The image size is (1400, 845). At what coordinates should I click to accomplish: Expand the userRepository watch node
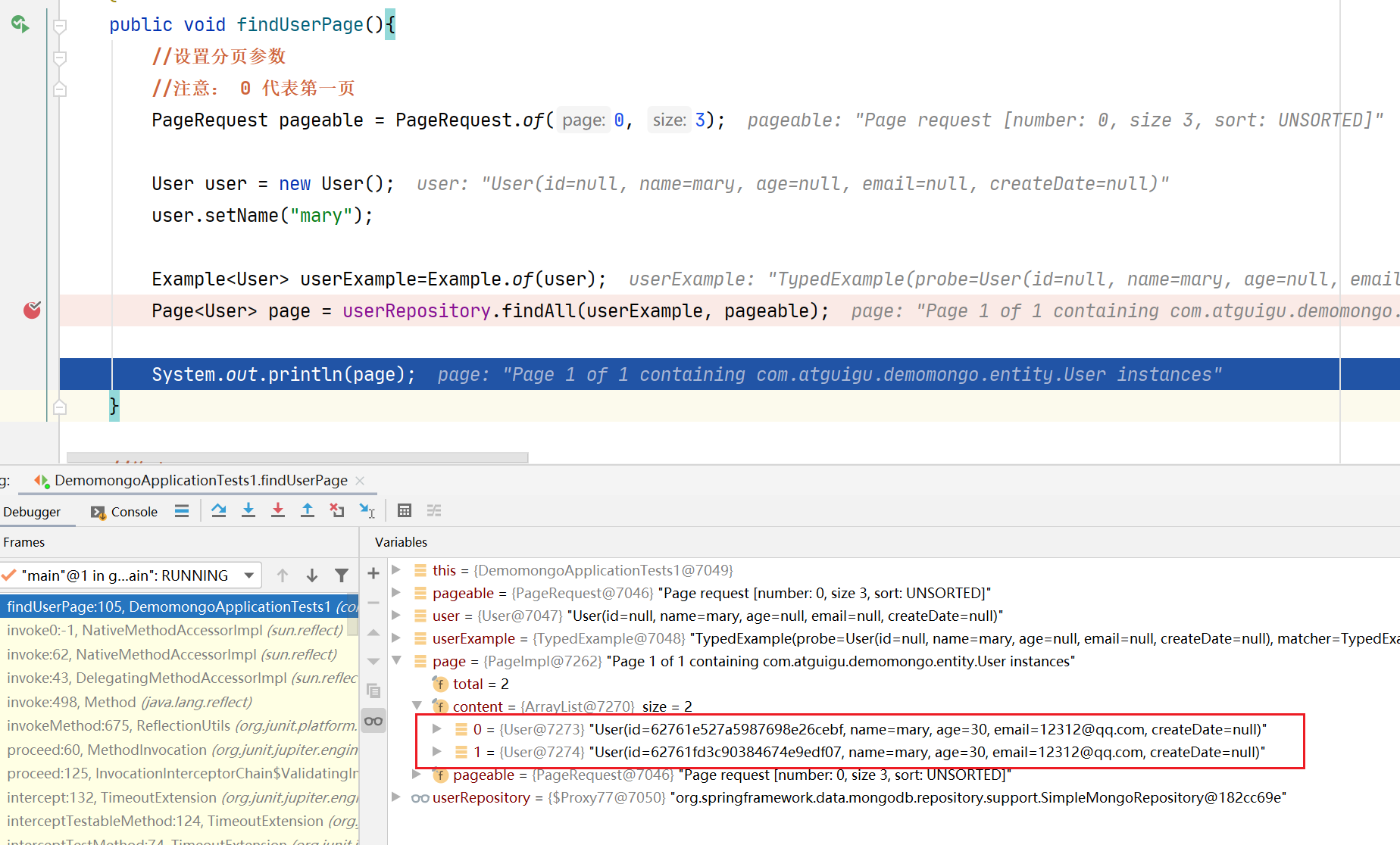[x=396, y=797]
